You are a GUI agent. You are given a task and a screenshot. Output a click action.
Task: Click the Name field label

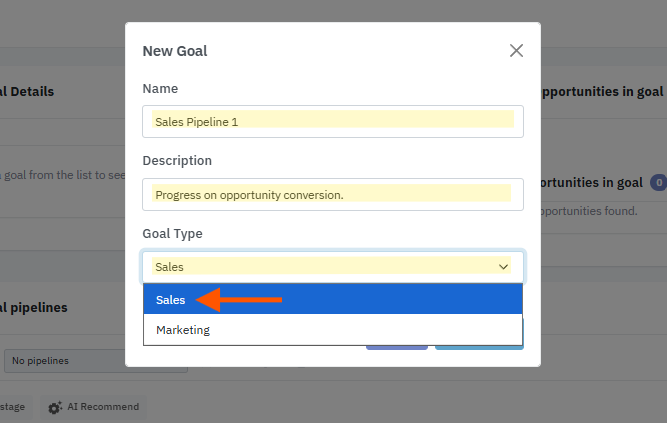point(161,89)
